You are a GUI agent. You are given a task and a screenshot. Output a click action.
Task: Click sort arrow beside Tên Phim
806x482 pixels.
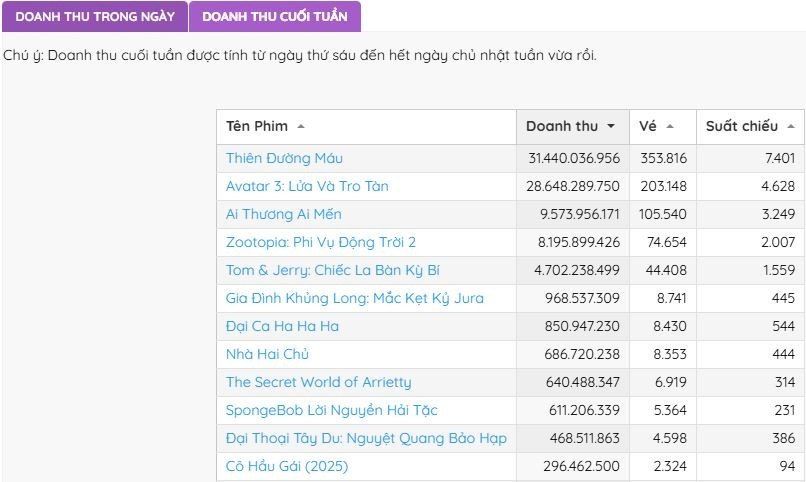pyautogui.click(x=301, y=126)
